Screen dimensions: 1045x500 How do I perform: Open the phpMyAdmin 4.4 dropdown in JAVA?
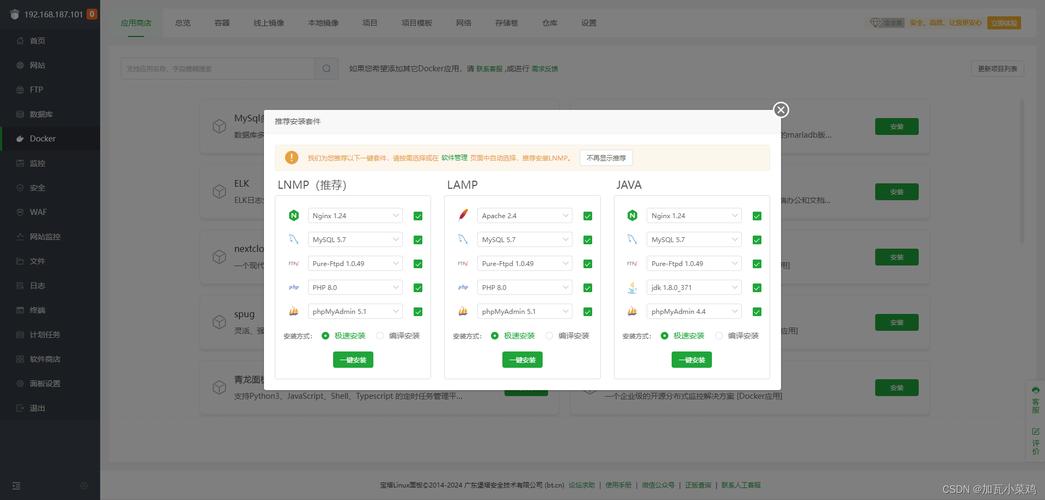pyautogui.click(x=694, y=311)
